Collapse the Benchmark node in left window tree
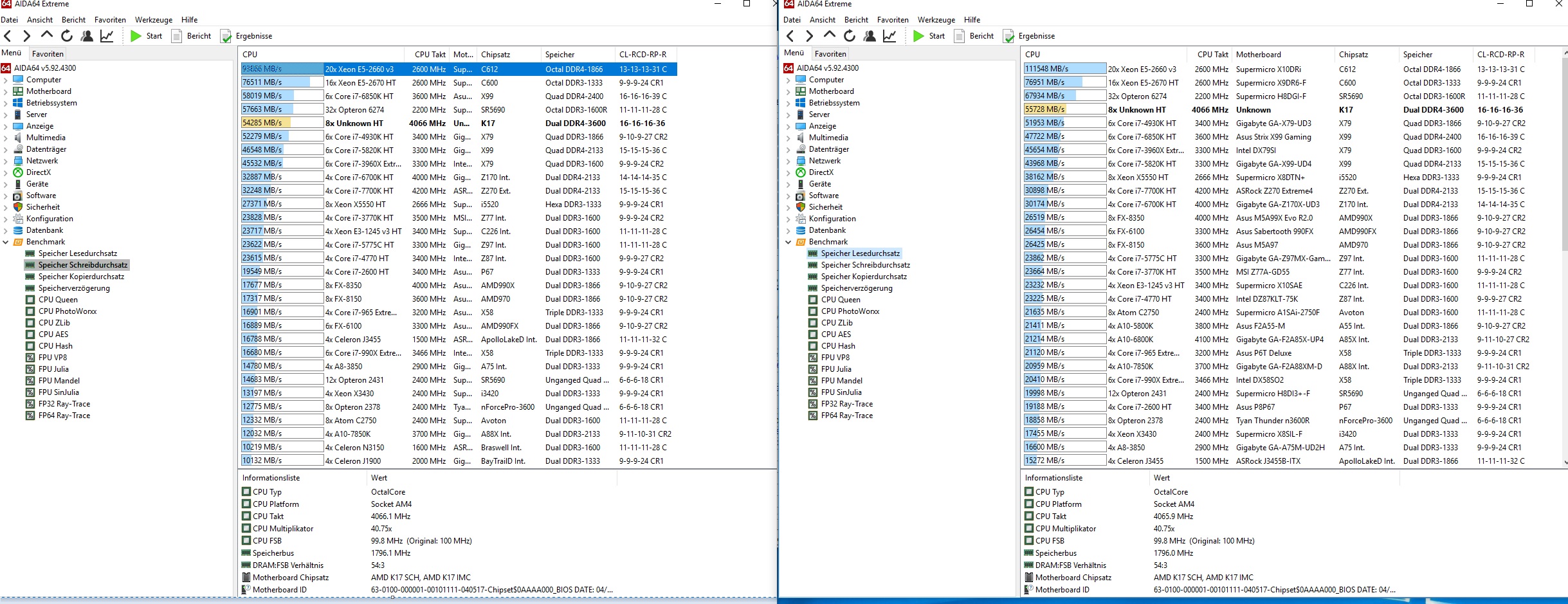The width and height of the screenshot is (1568, 604). point(6,243)
